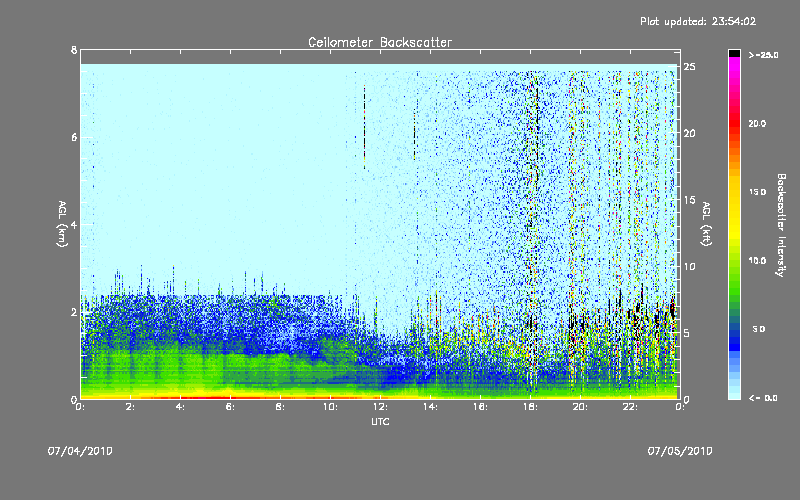Click the >=25.0 colorbar label
The height and width of the screenshot is (500, 800).
point(763,55)
